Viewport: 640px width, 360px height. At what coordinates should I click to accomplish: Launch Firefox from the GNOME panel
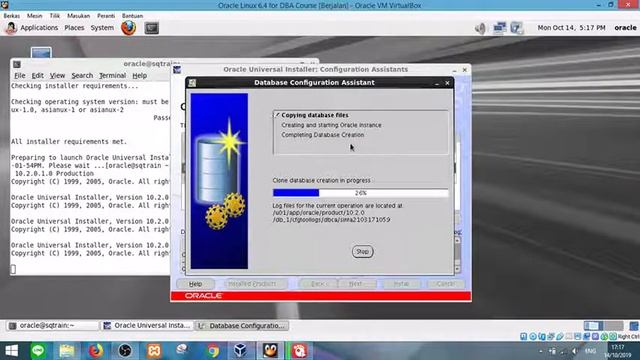pos(129,28)
